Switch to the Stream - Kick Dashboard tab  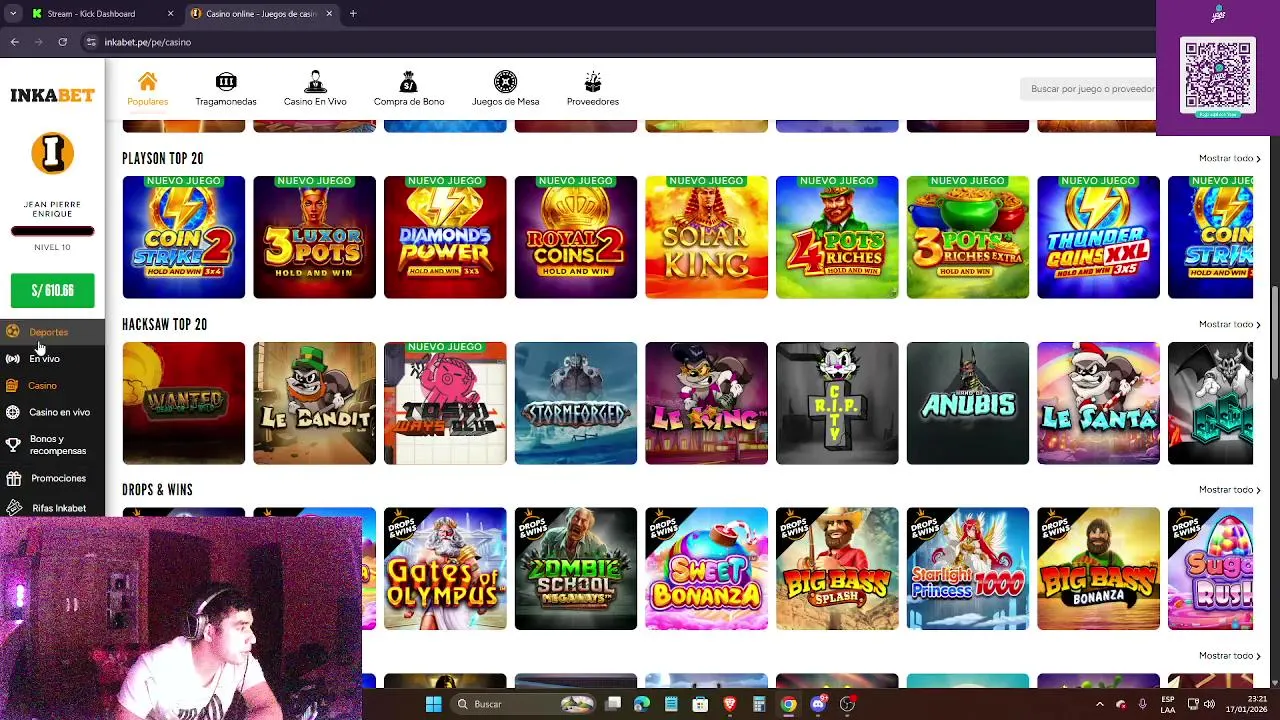coord(100,14)
